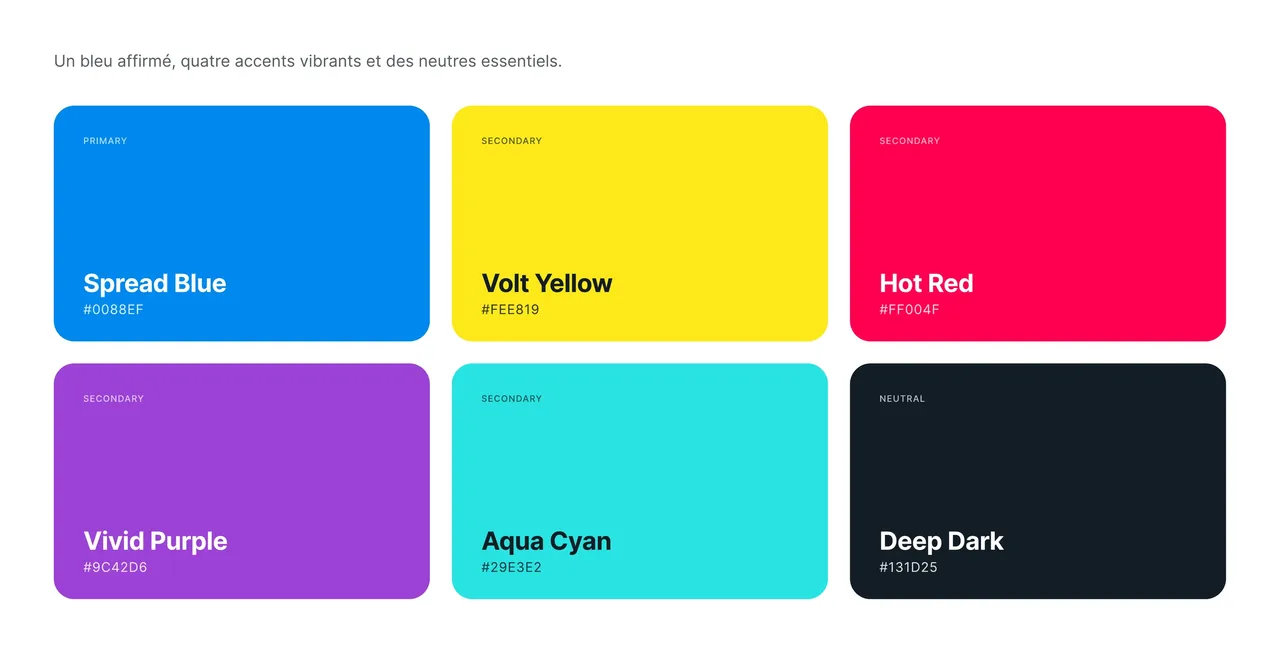Viewport: 1280px width, 653px height.
Task: Click the #29E3E2 hex code
Action: click(512, 568)
